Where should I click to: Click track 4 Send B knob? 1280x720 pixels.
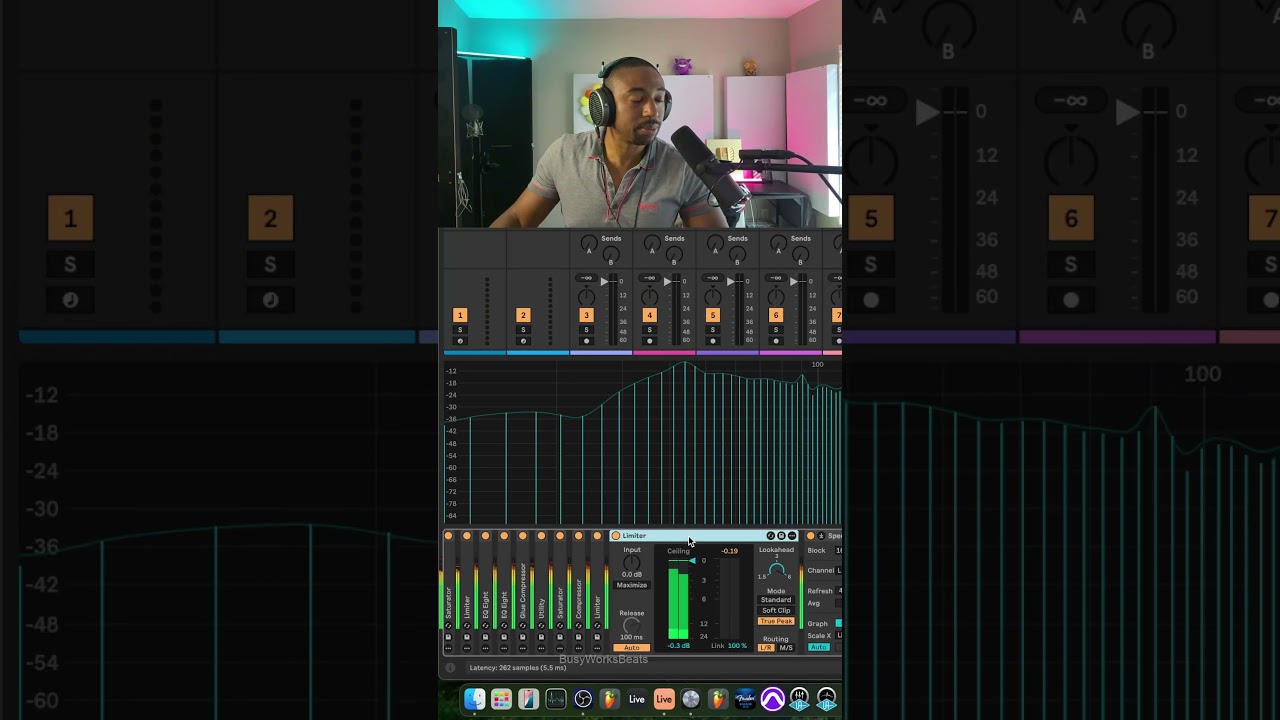(x=674, y=256)
